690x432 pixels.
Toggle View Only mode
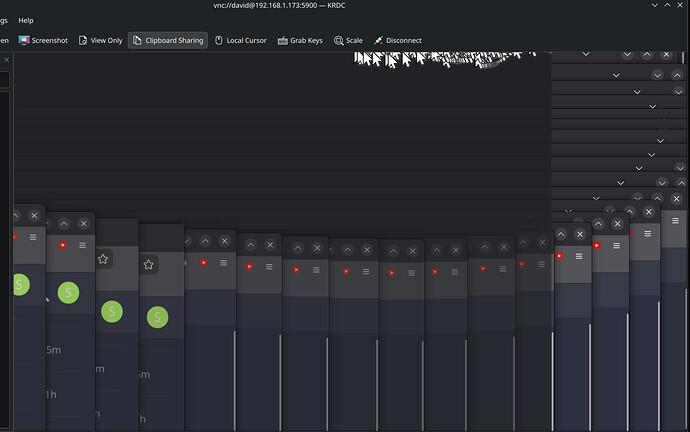pos(101,41)
